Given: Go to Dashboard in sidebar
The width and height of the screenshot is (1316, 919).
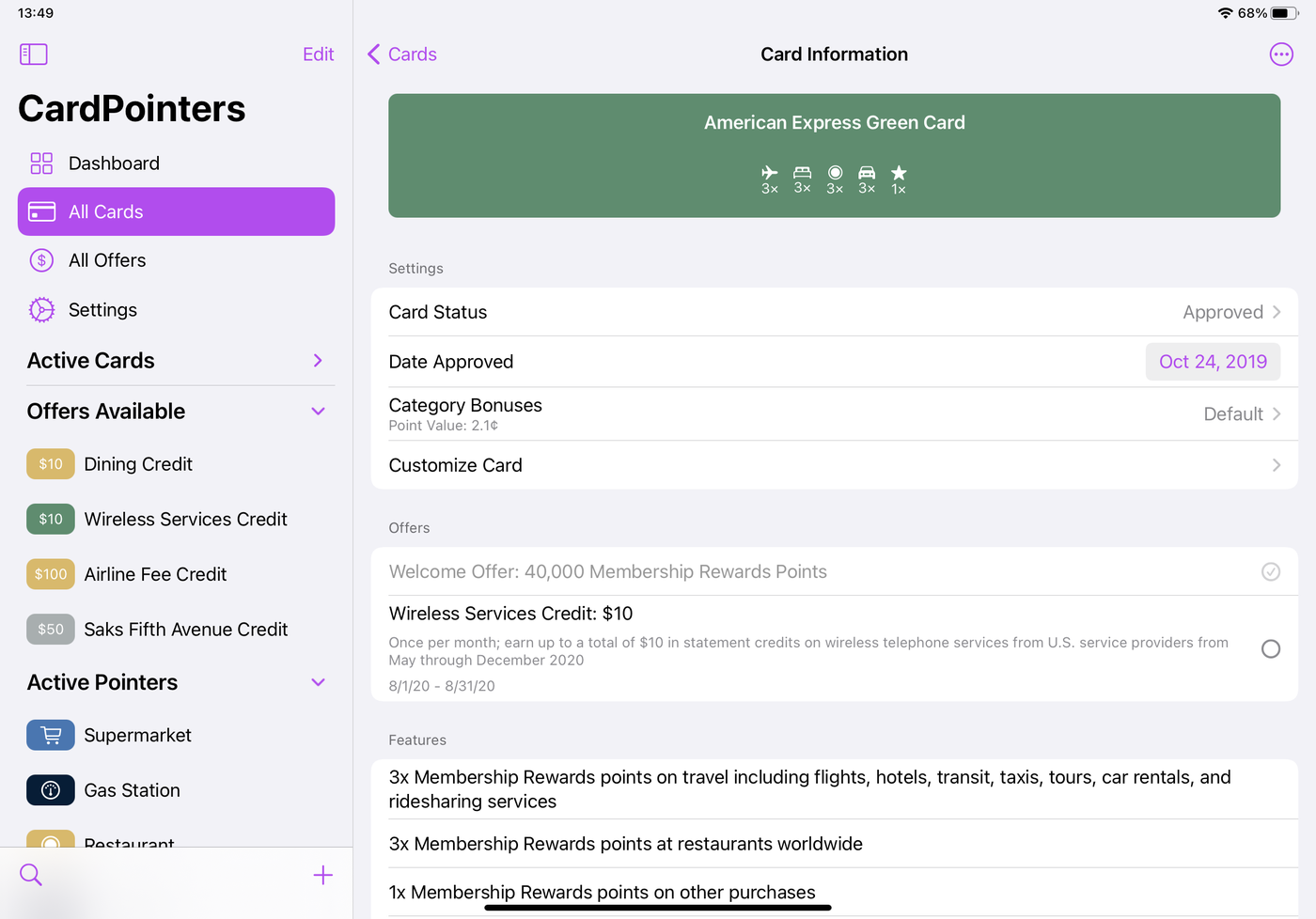Looking at the screenshot, I should point(177,164).
